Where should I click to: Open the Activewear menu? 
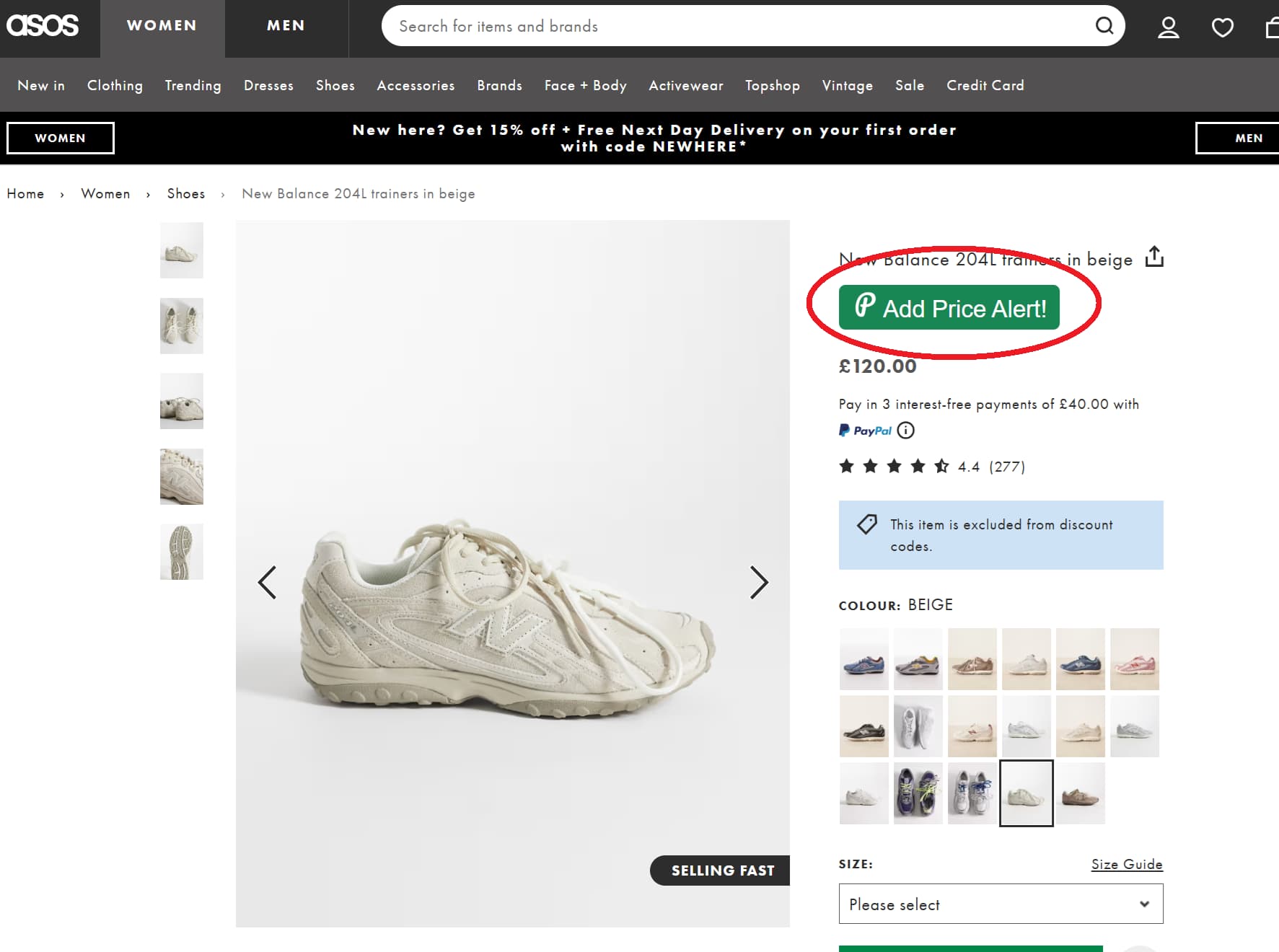(686, 85)
